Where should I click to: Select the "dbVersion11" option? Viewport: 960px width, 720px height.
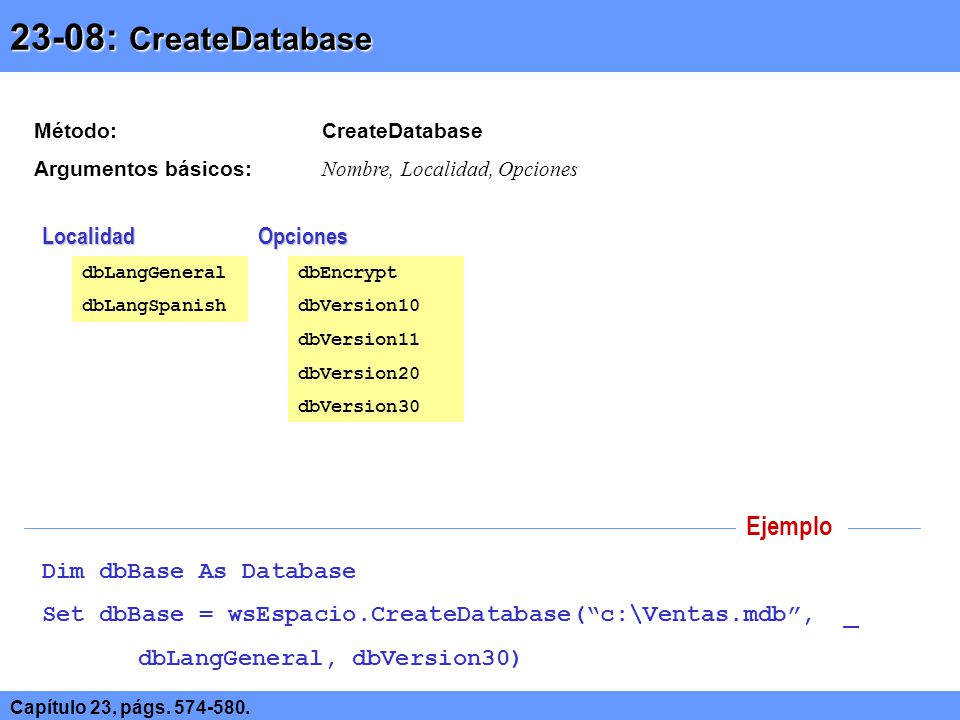click(x=359, y=339)
